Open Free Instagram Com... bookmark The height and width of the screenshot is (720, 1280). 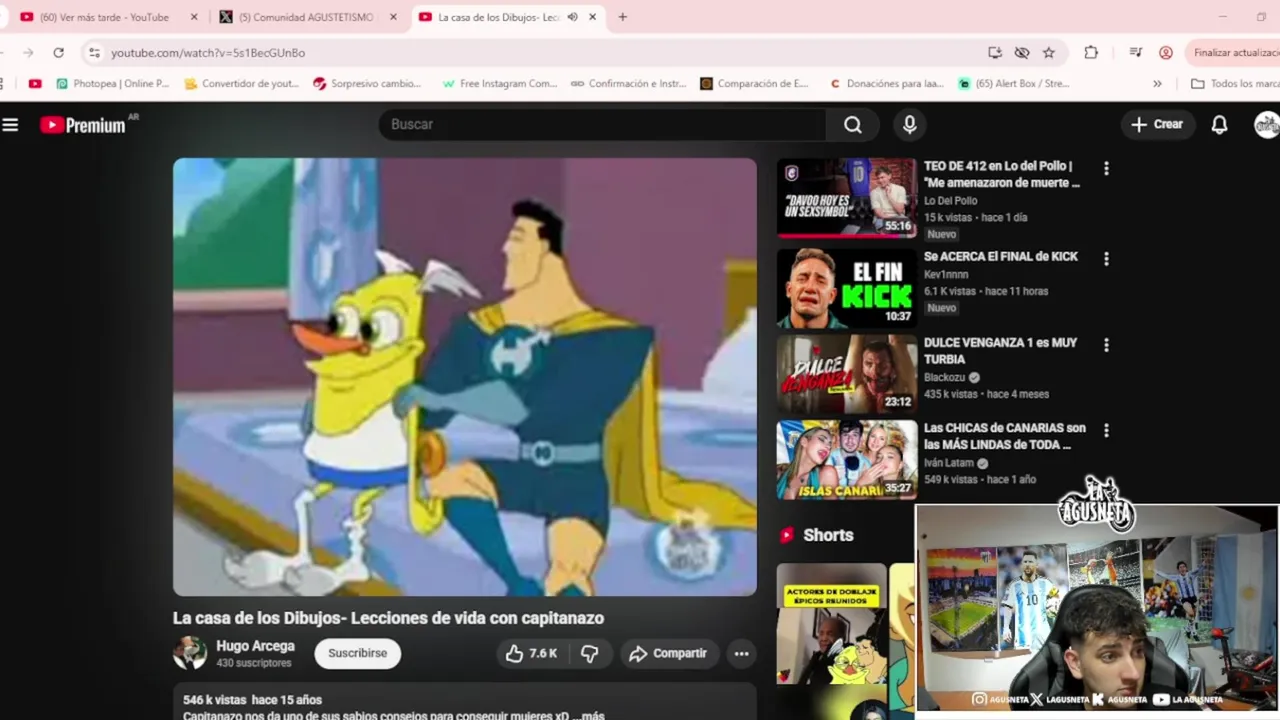499,84
